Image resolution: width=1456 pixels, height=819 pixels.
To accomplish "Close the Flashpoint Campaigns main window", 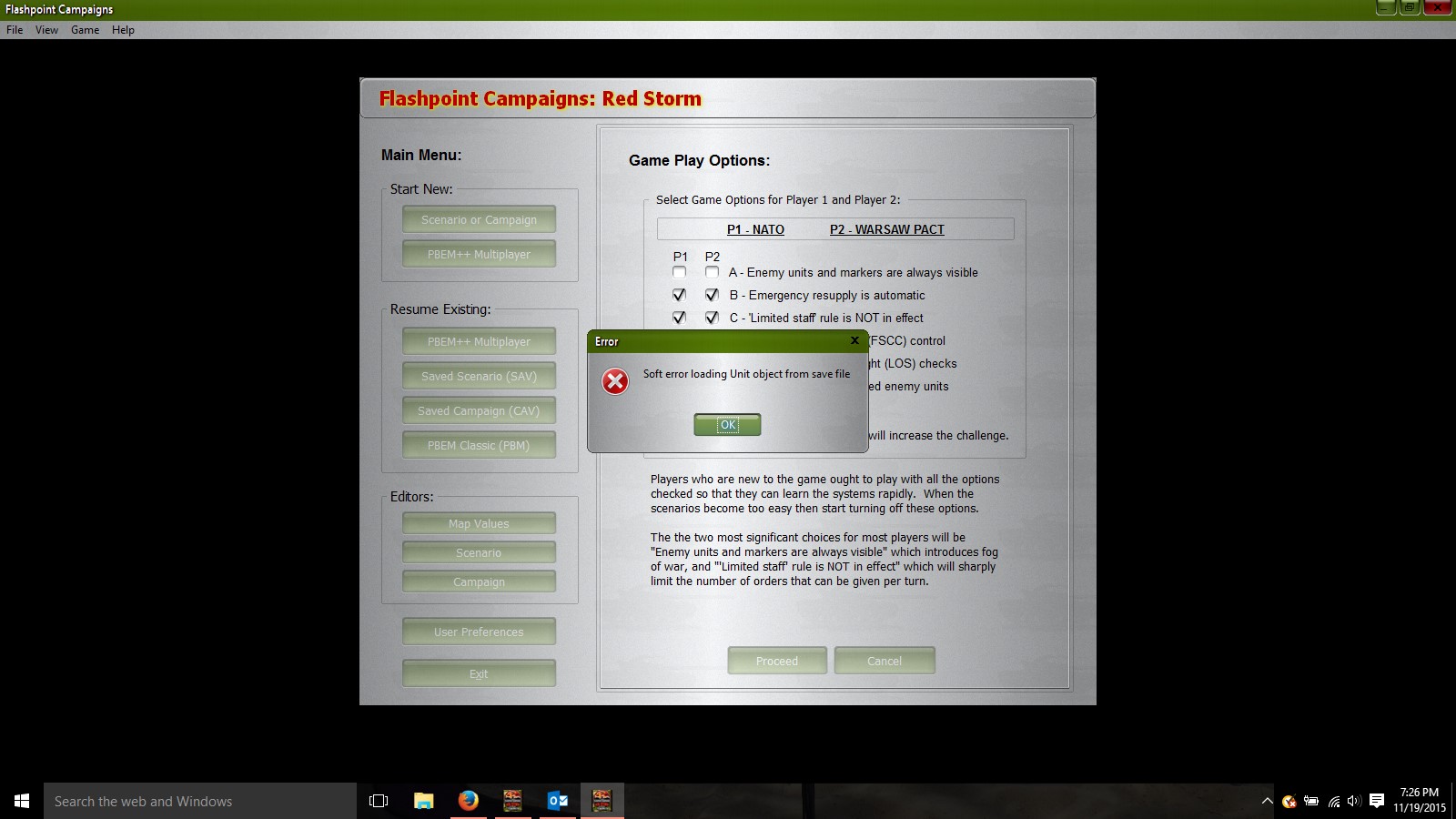I will [1437, 7].
